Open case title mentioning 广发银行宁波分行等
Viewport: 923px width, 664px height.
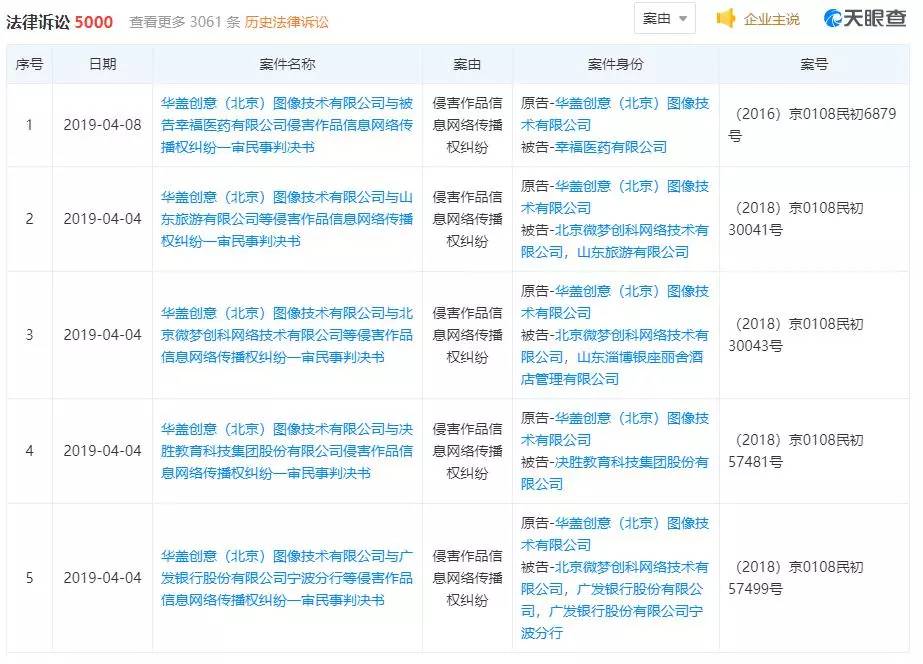pos(287,578)
